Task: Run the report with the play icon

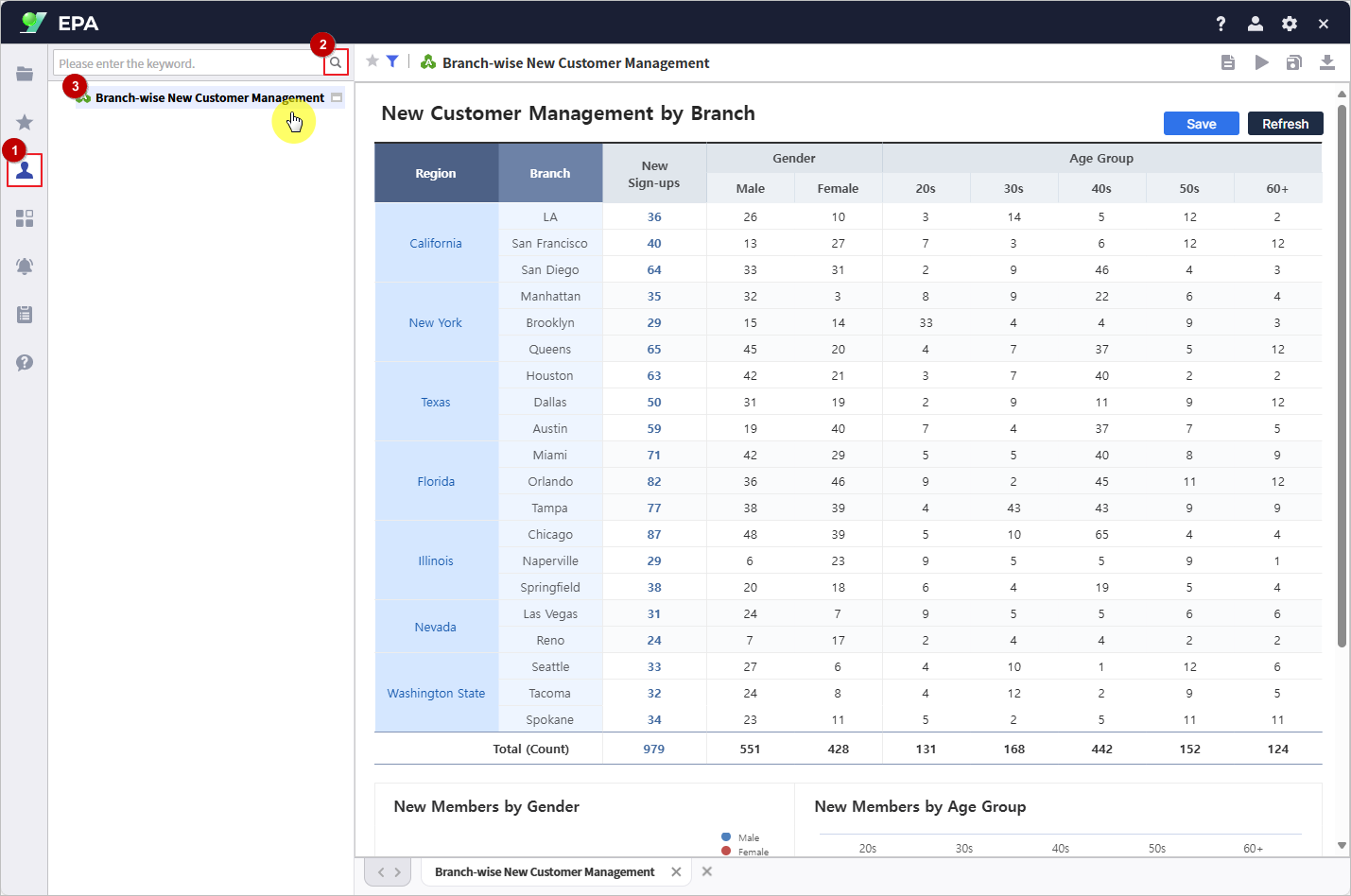Action: [x=1261, y=61]
